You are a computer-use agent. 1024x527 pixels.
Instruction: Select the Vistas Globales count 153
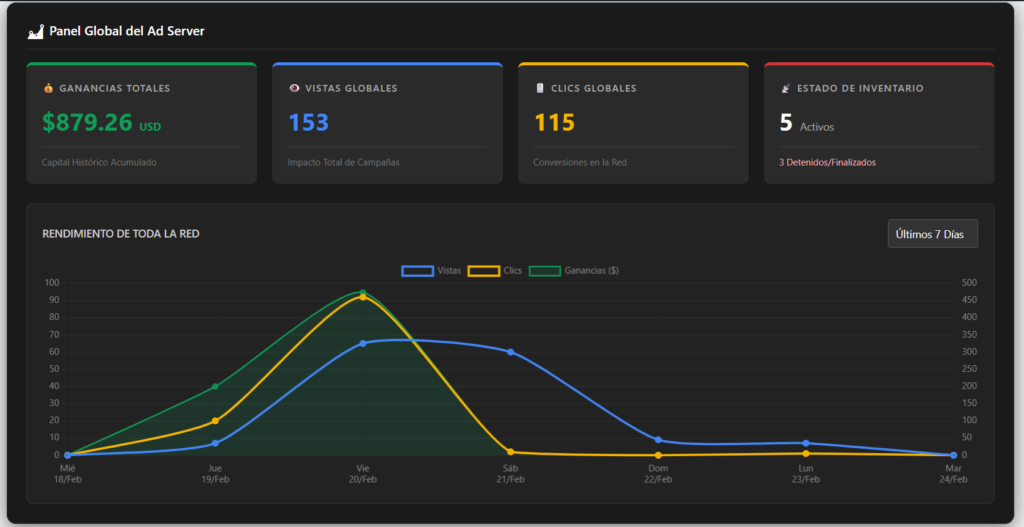click(x=308, y=123)
